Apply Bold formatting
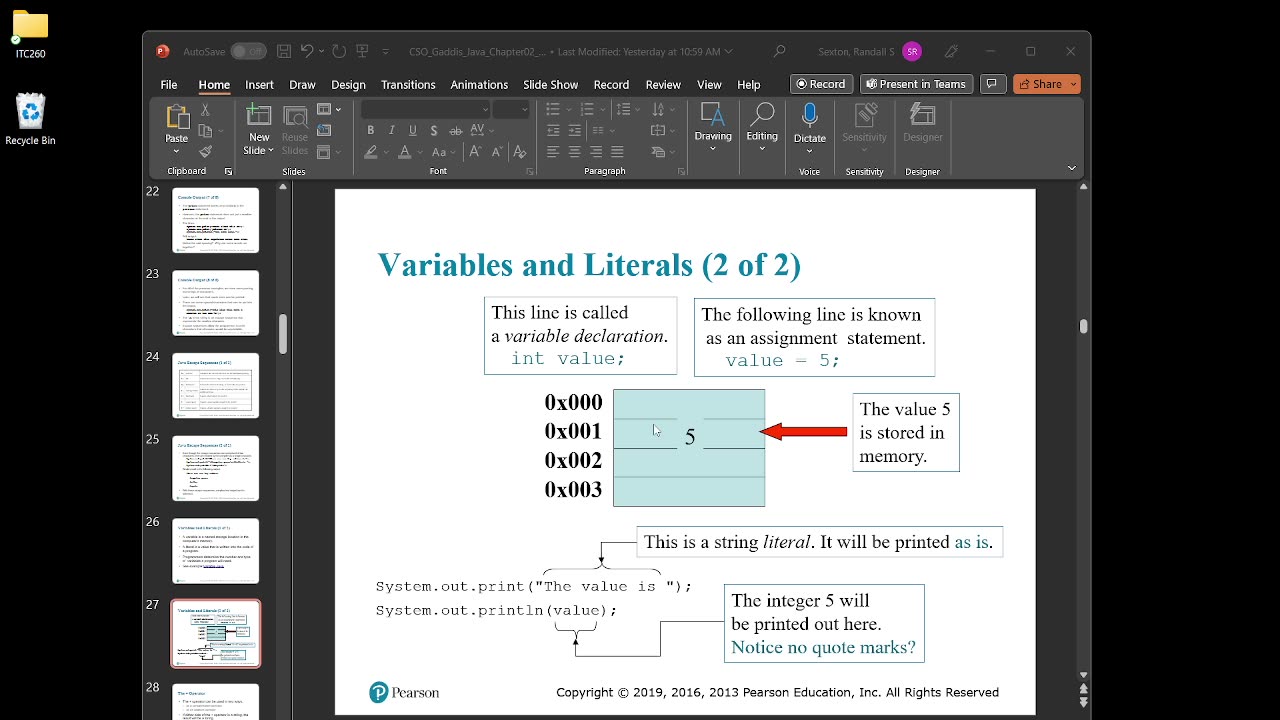This screenshot has width=1280, height=720. (370, 131)
